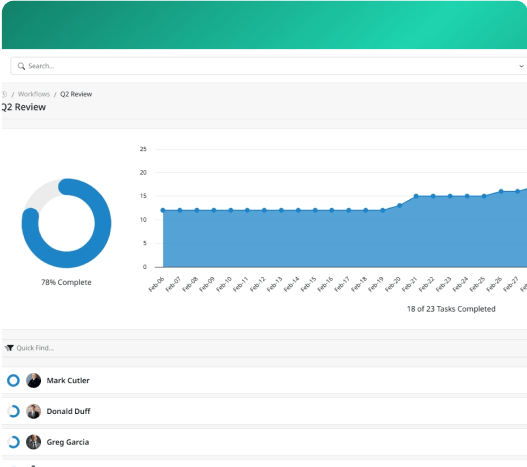The width and height of the screenshot is (527, 467).
Task: Click the Feb-20 data point on chart
Action: (x=399, y=205)
